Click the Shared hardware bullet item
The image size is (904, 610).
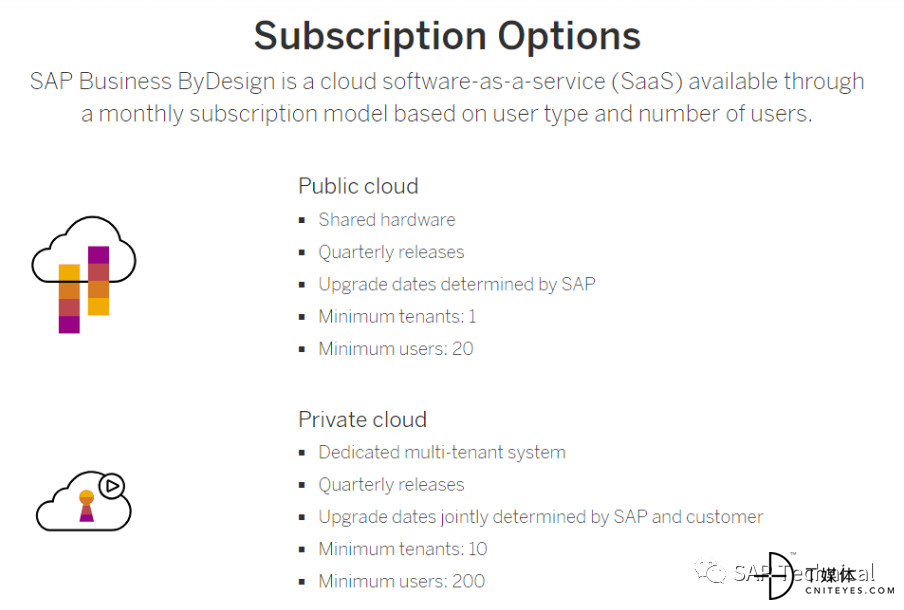click(x=387, y=220)
